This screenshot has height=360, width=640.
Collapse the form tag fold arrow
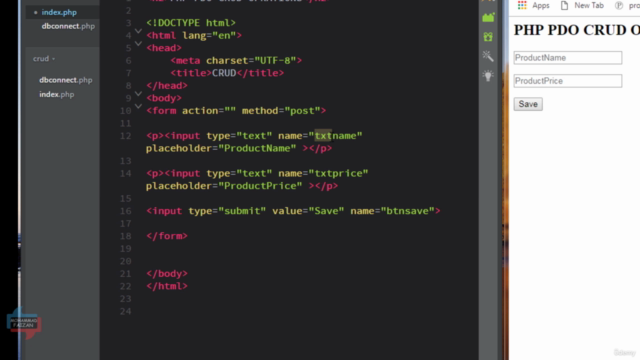coord(138,107)
